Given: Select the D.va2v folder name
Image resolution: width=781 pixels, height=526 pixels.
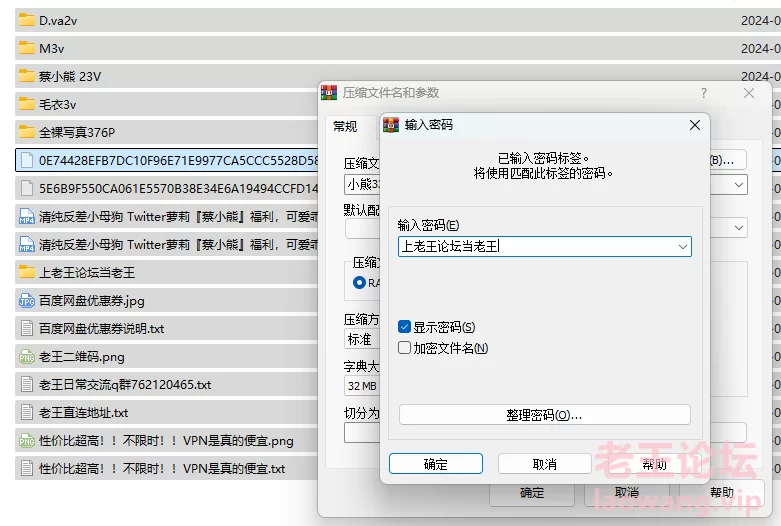Looking at the screenshot, I should (58, 20).
